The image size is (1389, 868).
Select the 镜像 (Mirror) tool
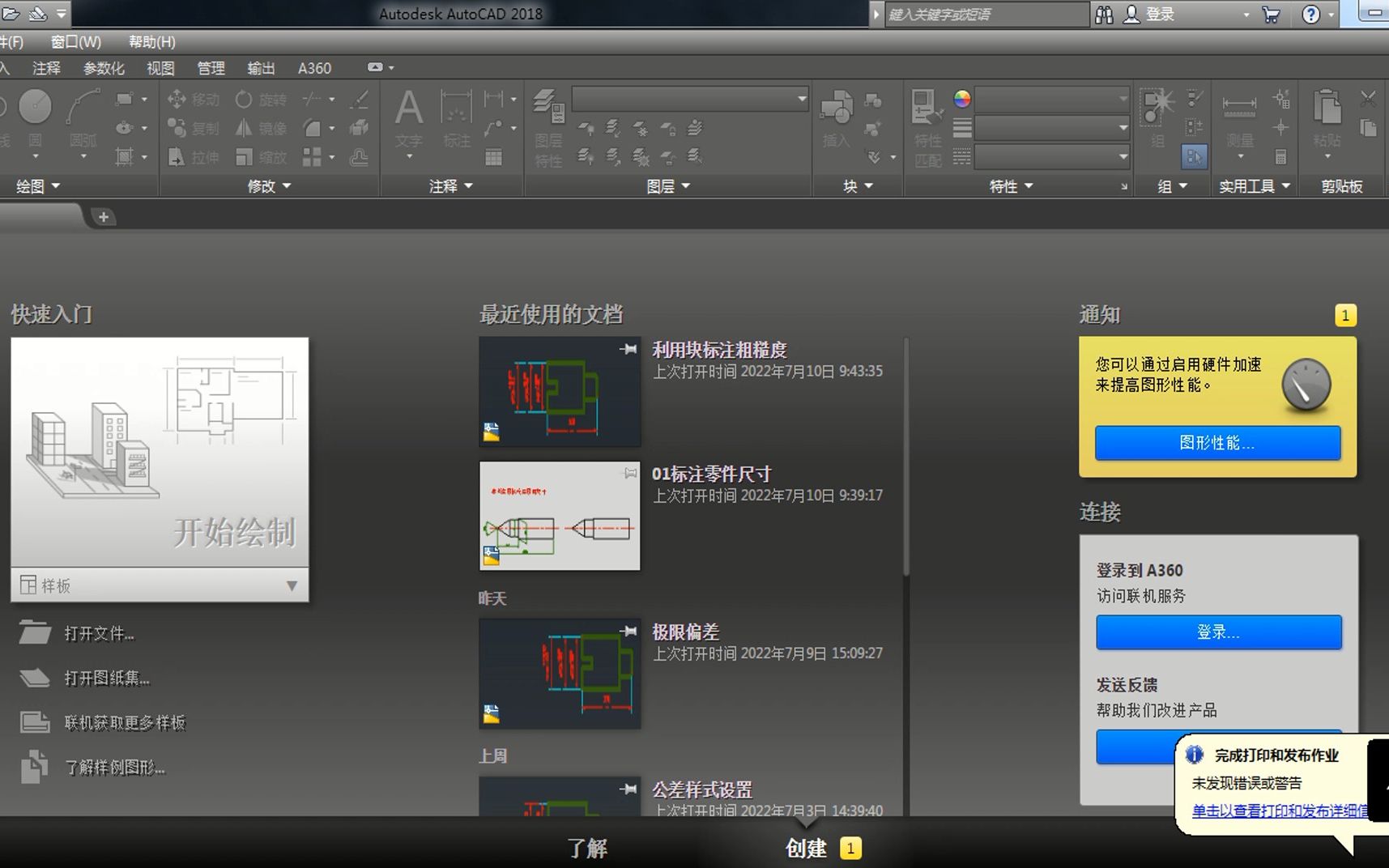[x=261, y=128]
